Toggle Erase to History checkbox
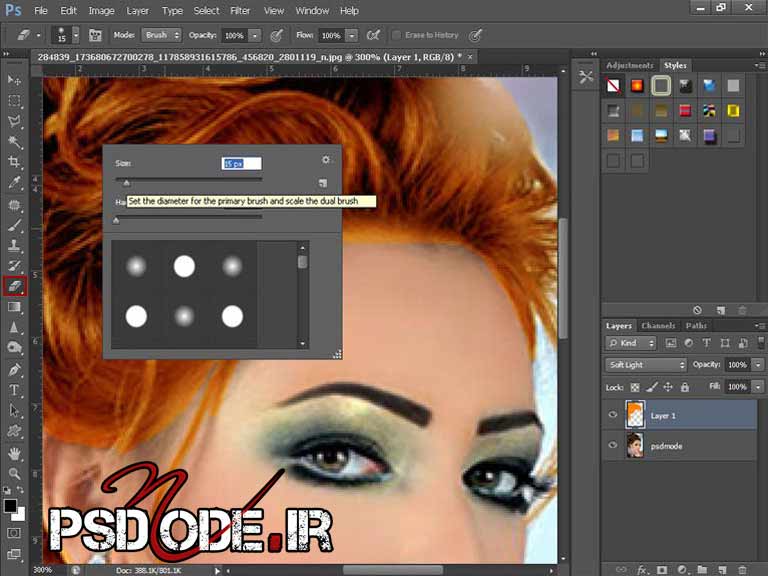This screenshot has height=576, width=768. click(396, 35)
